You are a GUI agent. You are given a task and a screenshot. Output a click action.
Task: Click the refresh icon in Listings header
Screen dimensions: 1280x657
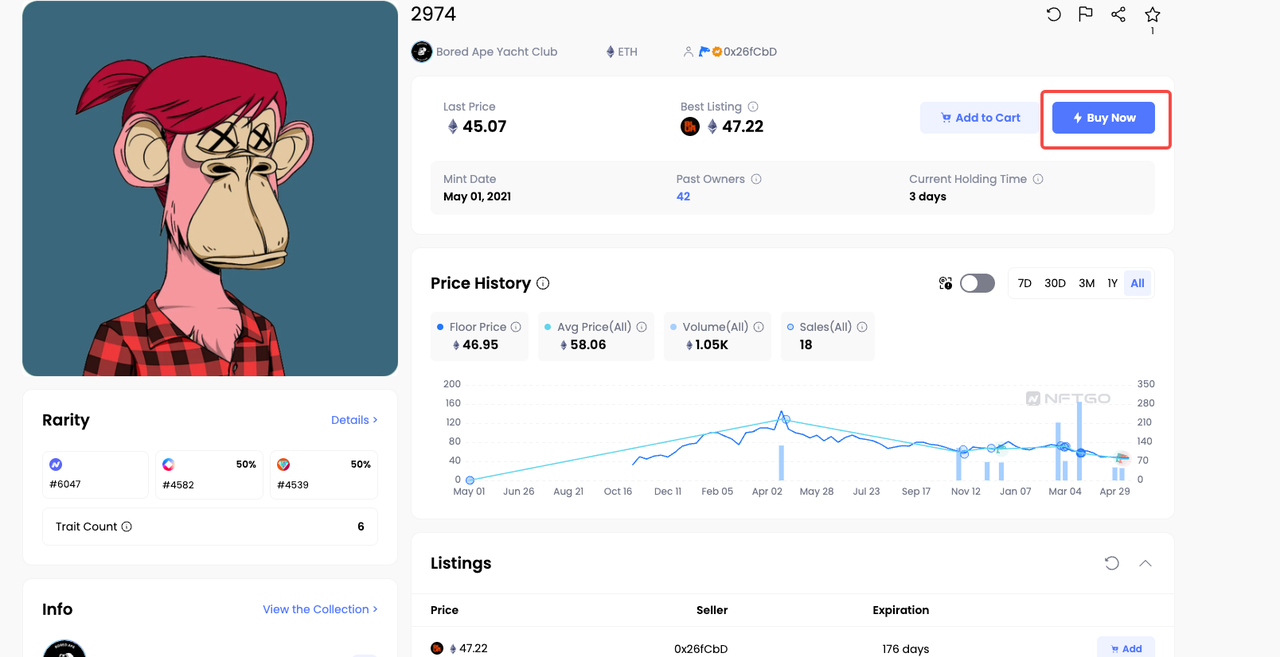[1111, 563]
